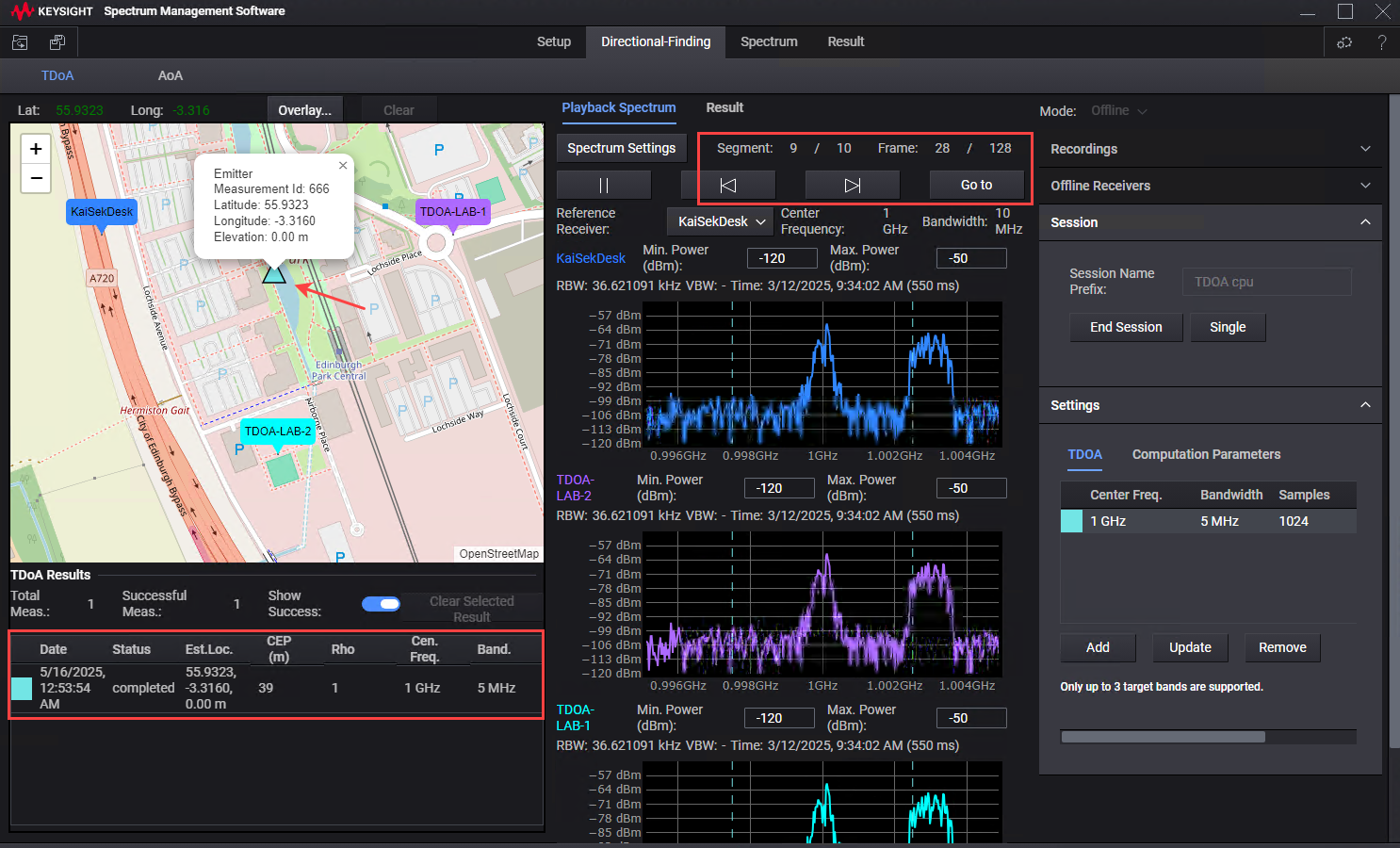Click the KaiSekDesk spectrum plot

(823, 374)
